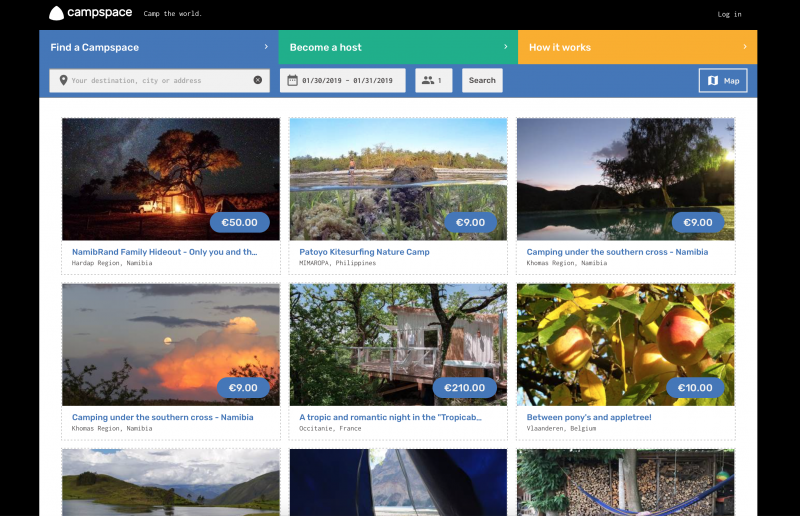
Task: Open the Tropicab romantic night listing title
Action: click(390, 417)
